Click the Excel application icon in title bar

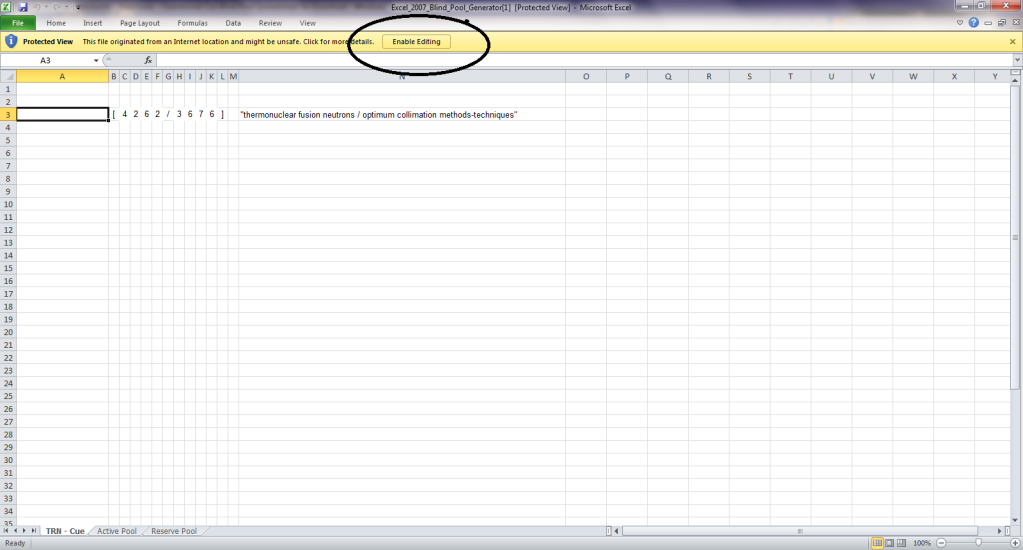pyautogui.click(x=6, y=7)
